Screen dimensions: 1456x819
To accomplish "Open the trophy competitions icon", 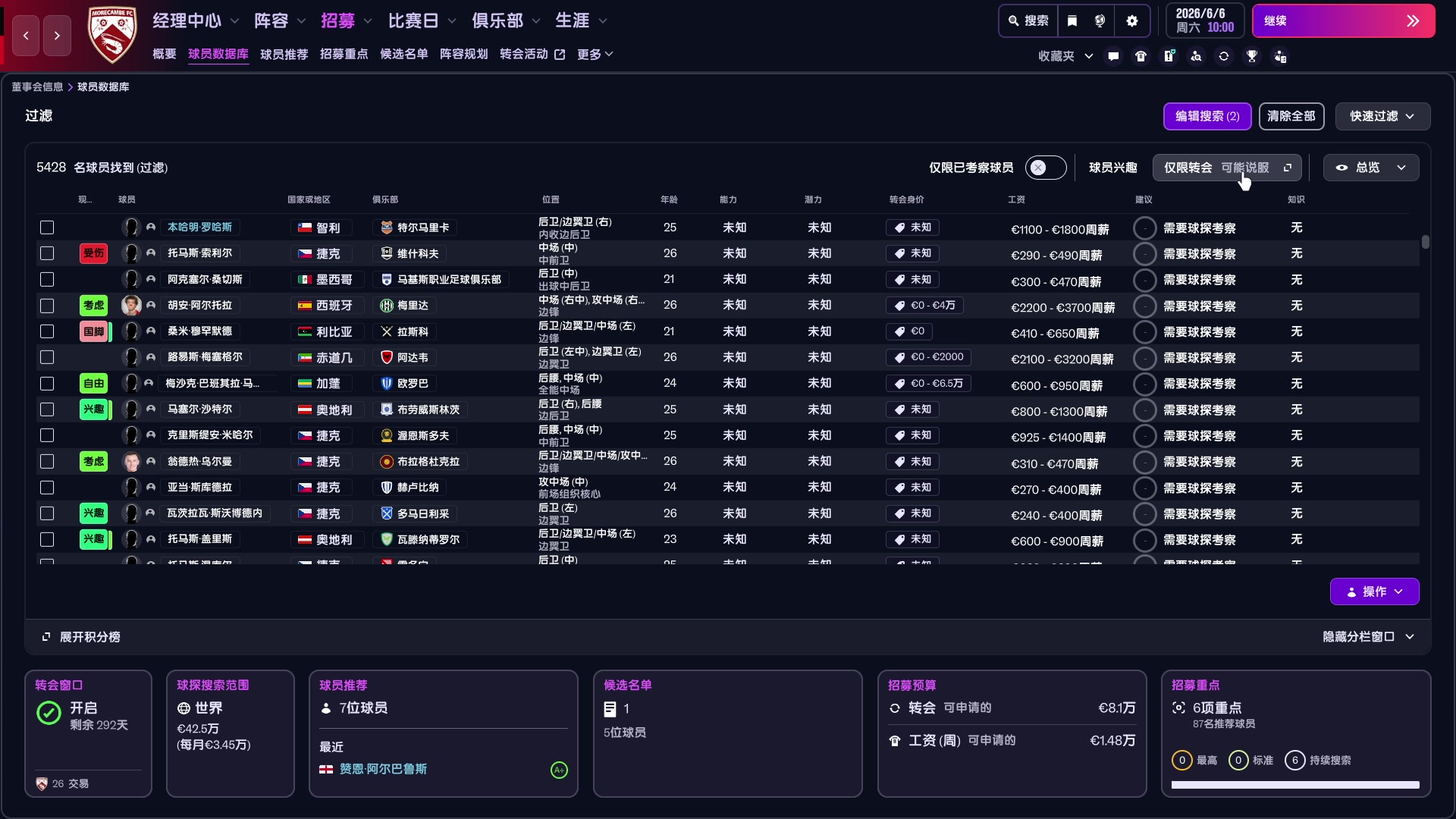I will pos(1252,55).
